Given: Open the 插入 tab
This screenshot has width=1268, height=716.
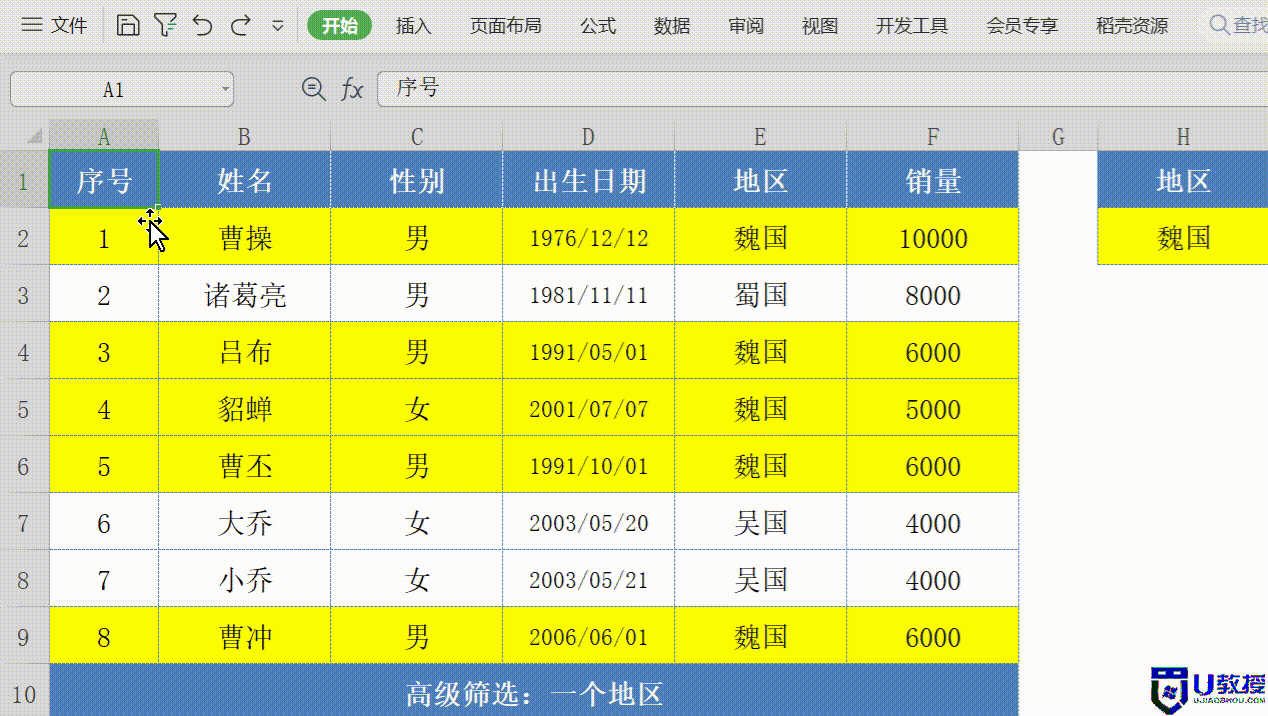Looking at the screenshot, I should [x=414, y=26].
